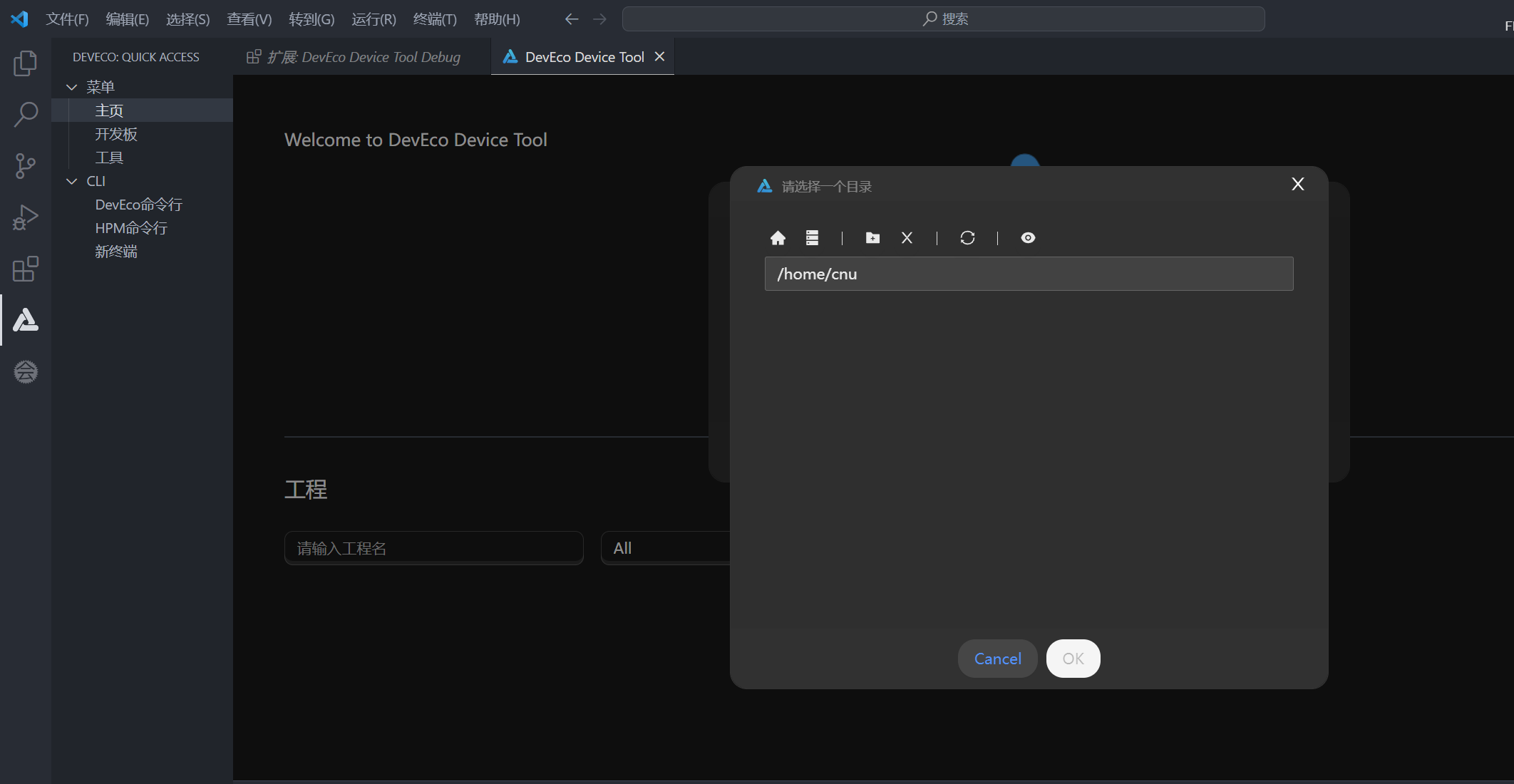Open the 运行(R) menu

pos(374,19)
